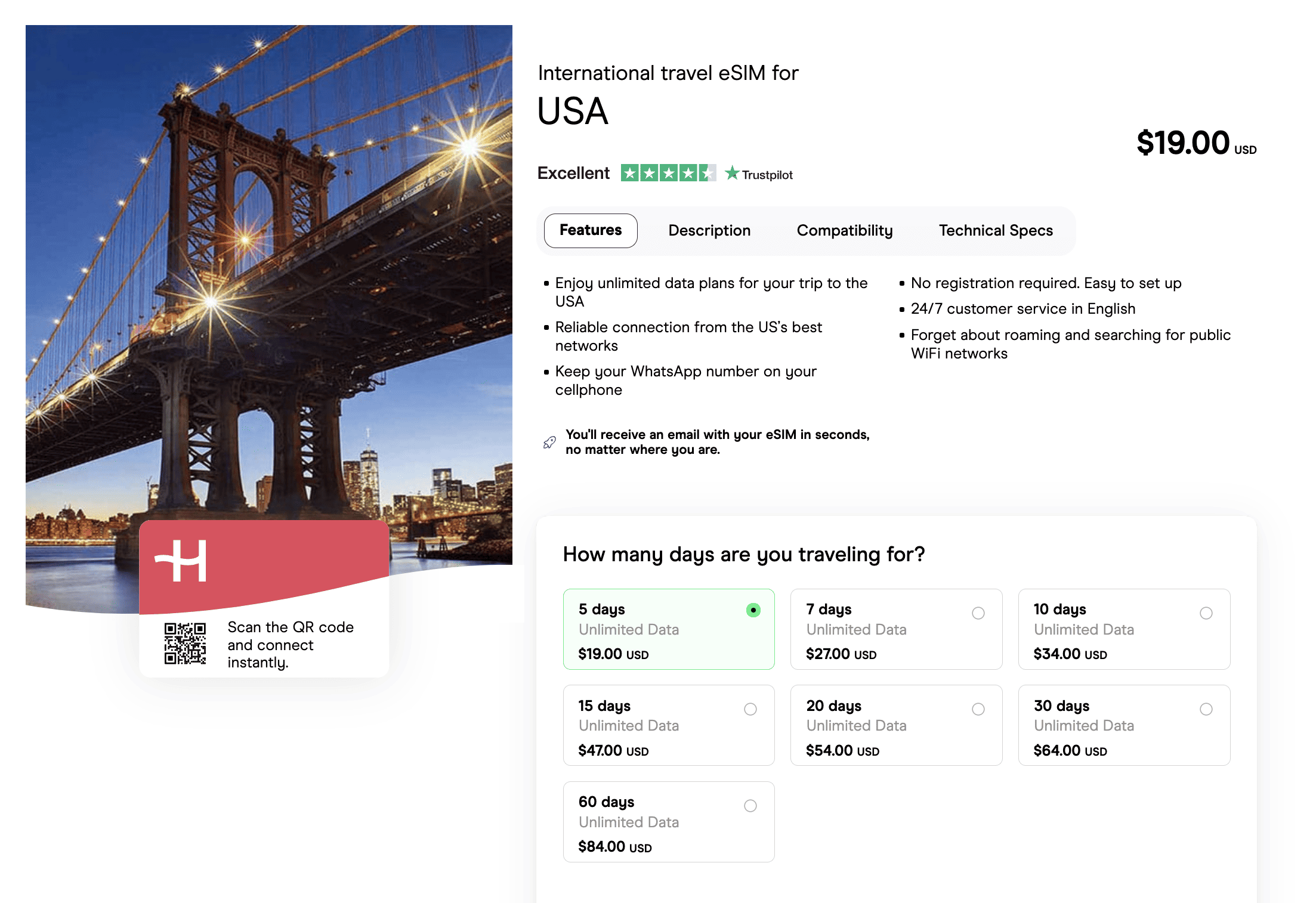The image size is (1316, 903).
Task: Choose the 20 days radio option
Action: coord(978,709)
